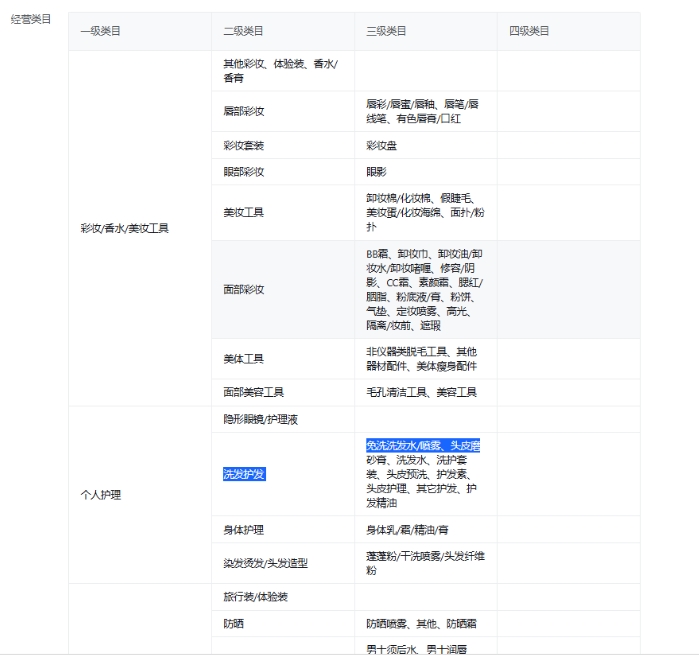Click the 旅行装/体验装 category cell
Viewport: 699px width, 655px height.
256,597
